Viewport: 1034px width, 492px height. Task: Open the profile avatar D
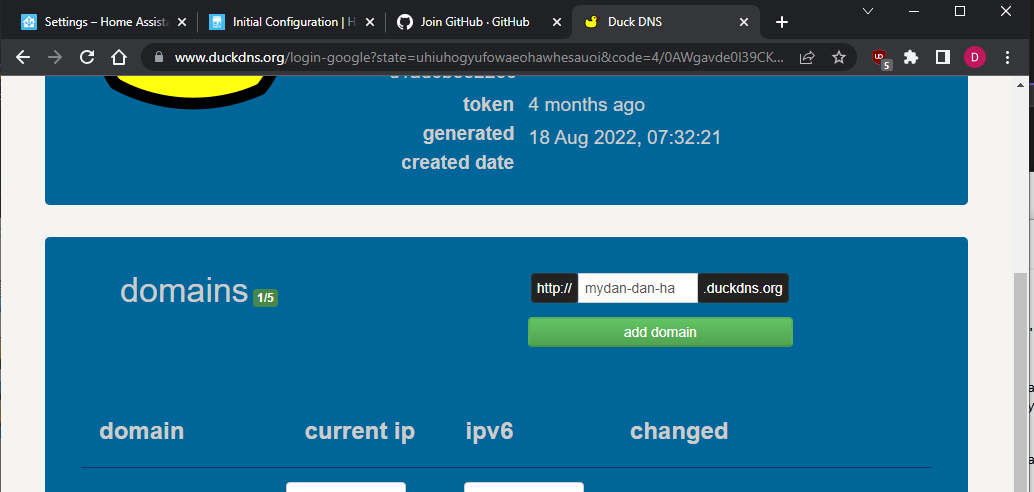click(975, 57)
